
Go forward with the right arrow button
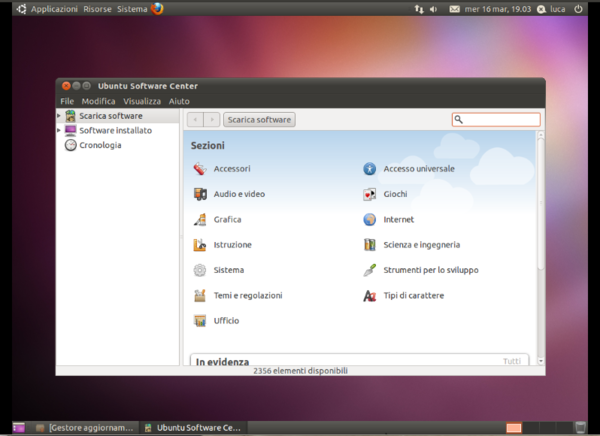[x=212, y=120]
